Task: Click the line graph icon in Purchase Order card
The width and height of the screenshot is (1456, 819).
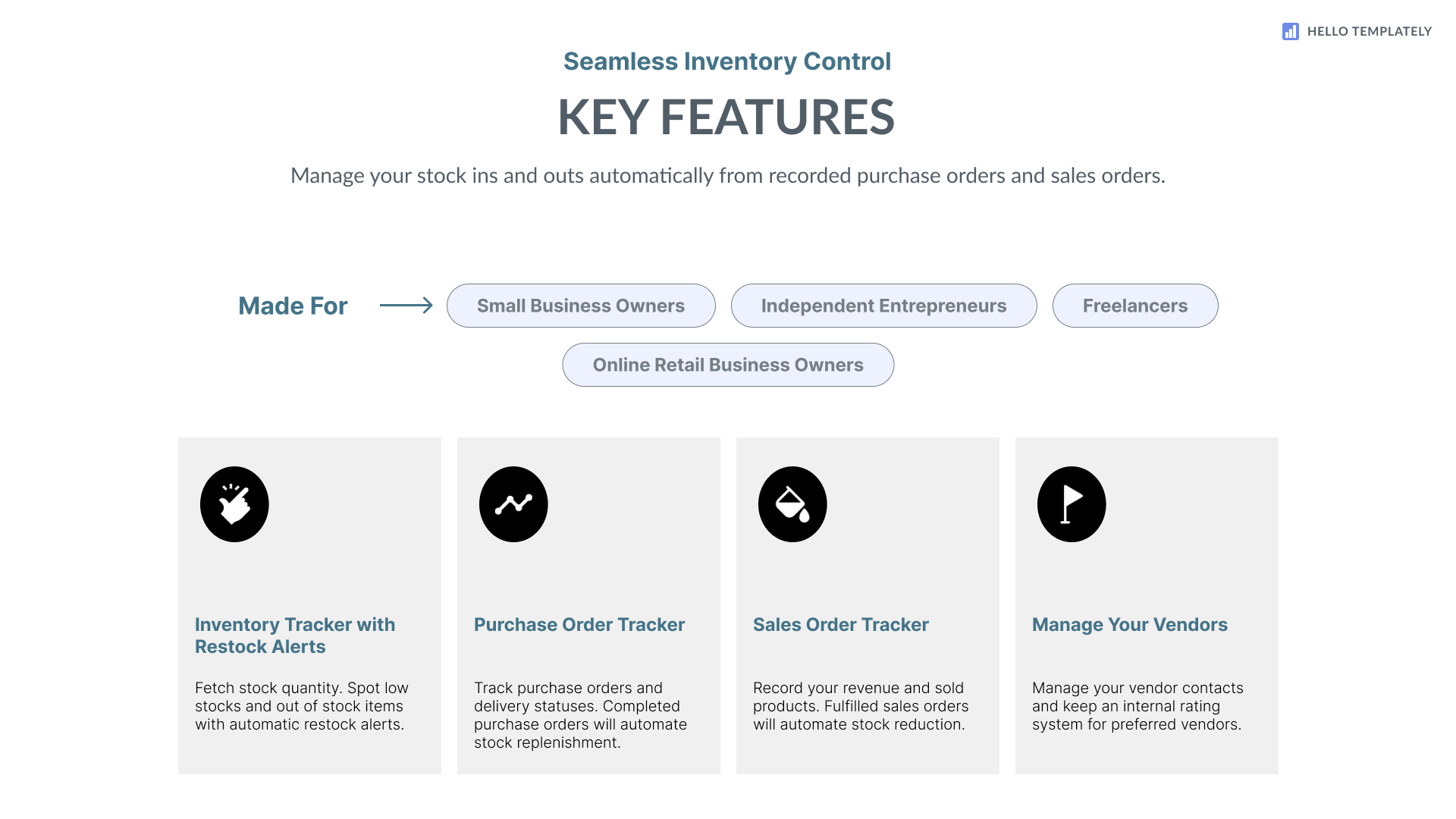Action: click(x=513, y=504)
